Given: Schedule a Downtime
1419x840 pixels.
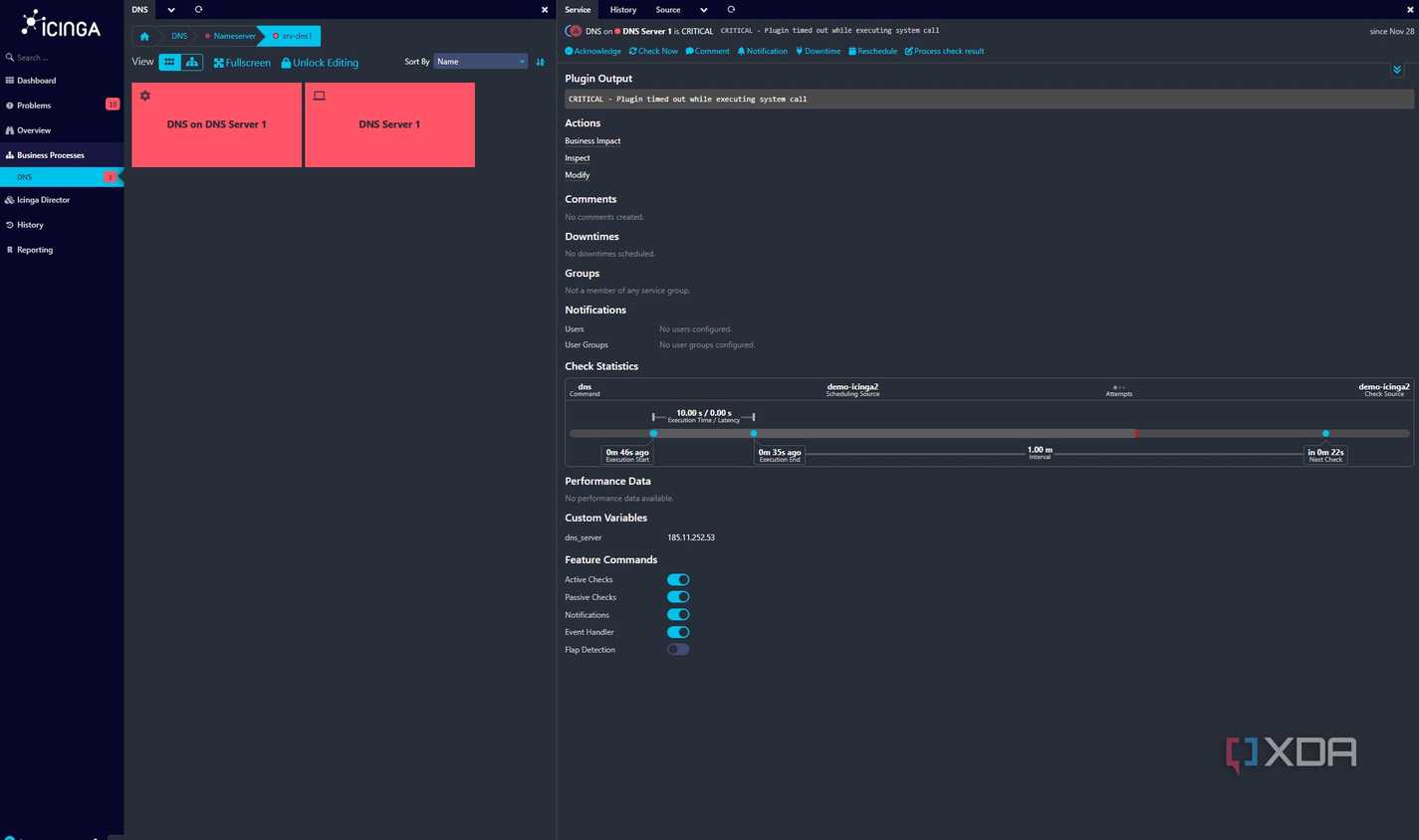Looking at the screenshot, I should [818, 51].
